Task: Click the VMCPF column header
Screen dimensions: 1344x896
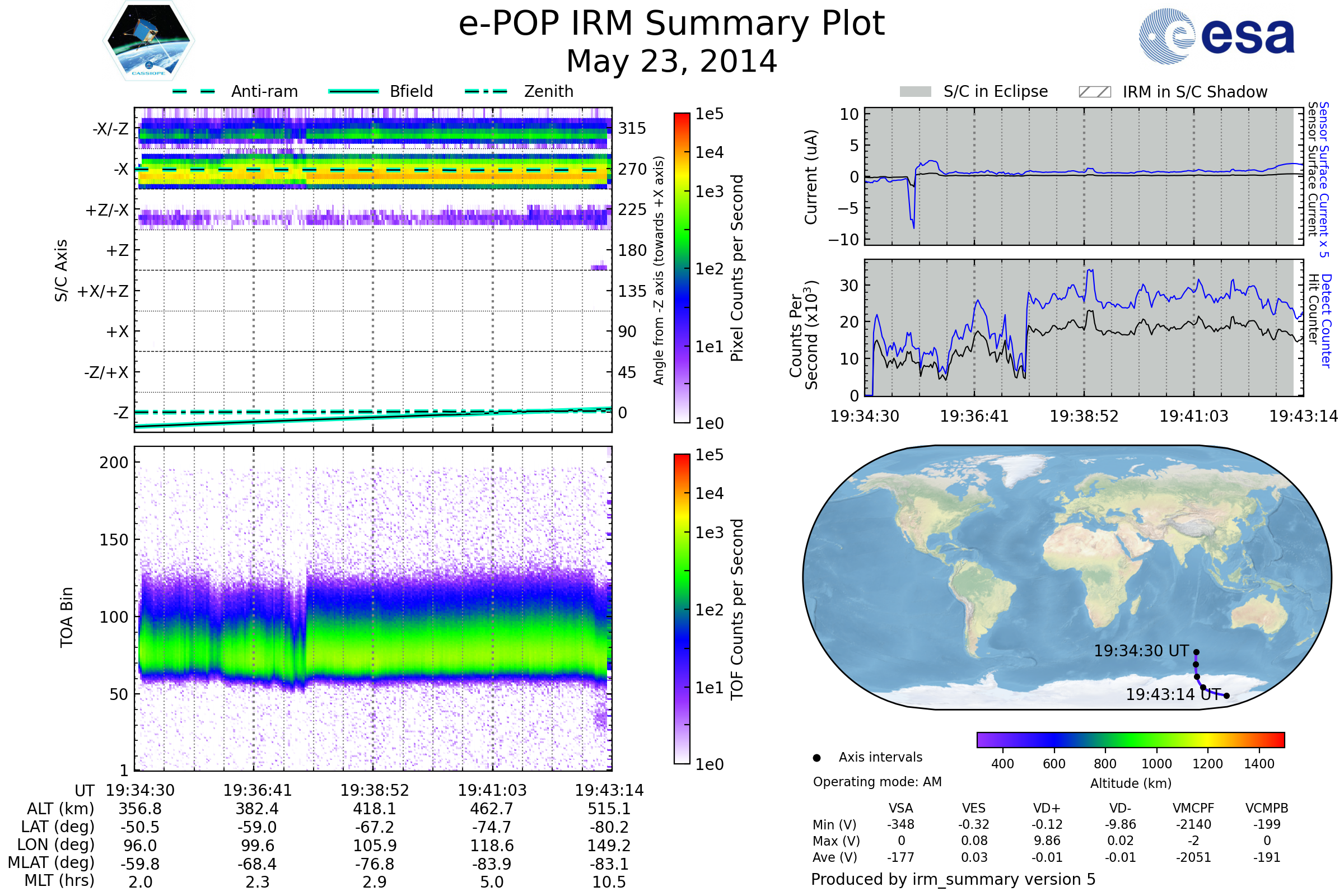Action: point(1193,808)
